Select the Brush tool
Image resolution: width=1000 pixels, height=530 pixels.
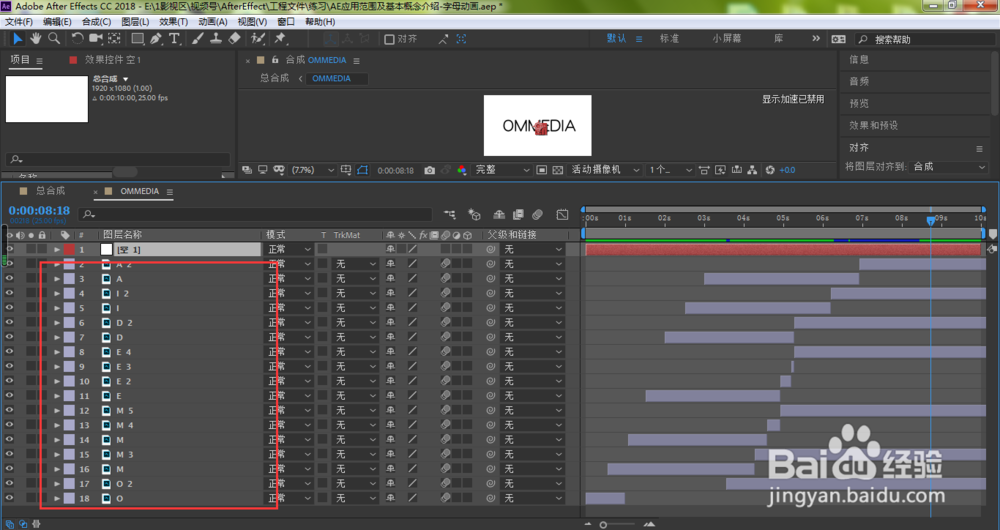198,39
